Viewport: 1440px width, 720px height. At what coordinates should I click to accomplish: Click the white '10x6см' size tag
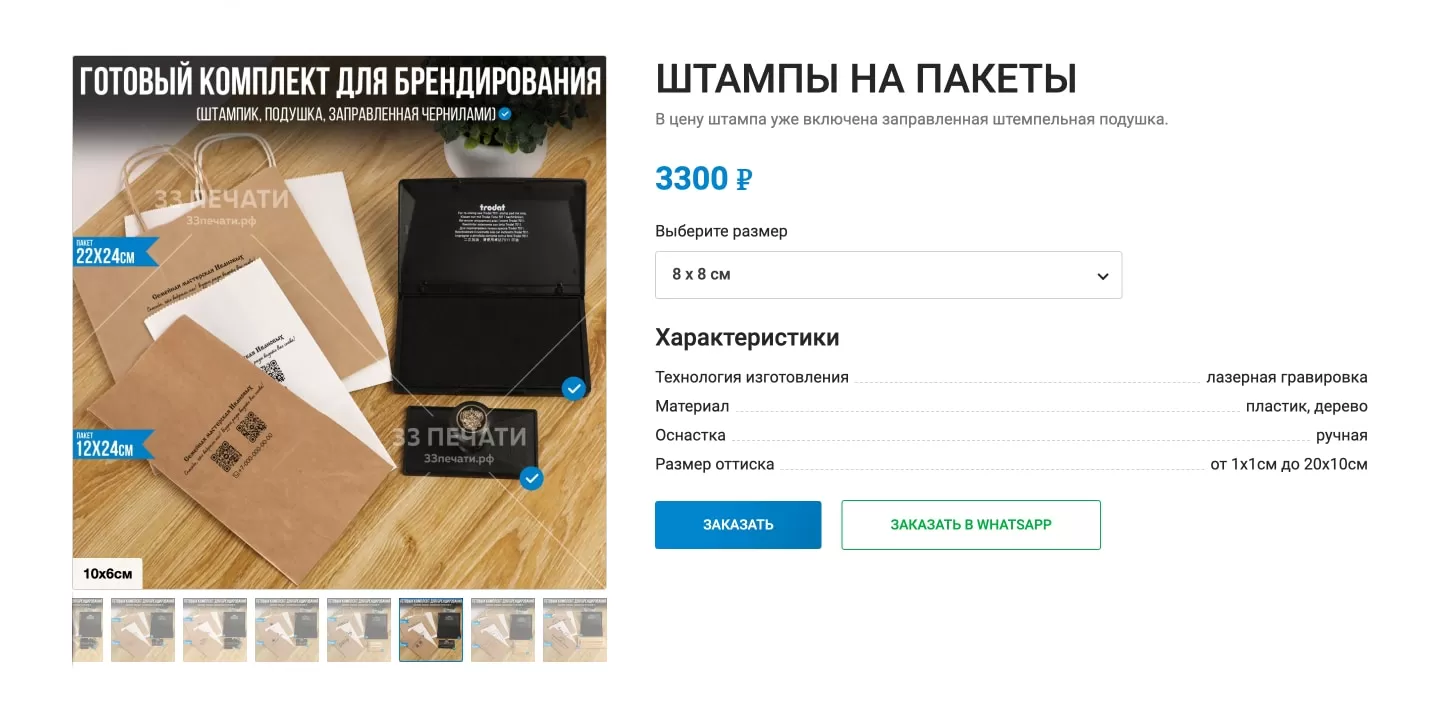[108, 574]
